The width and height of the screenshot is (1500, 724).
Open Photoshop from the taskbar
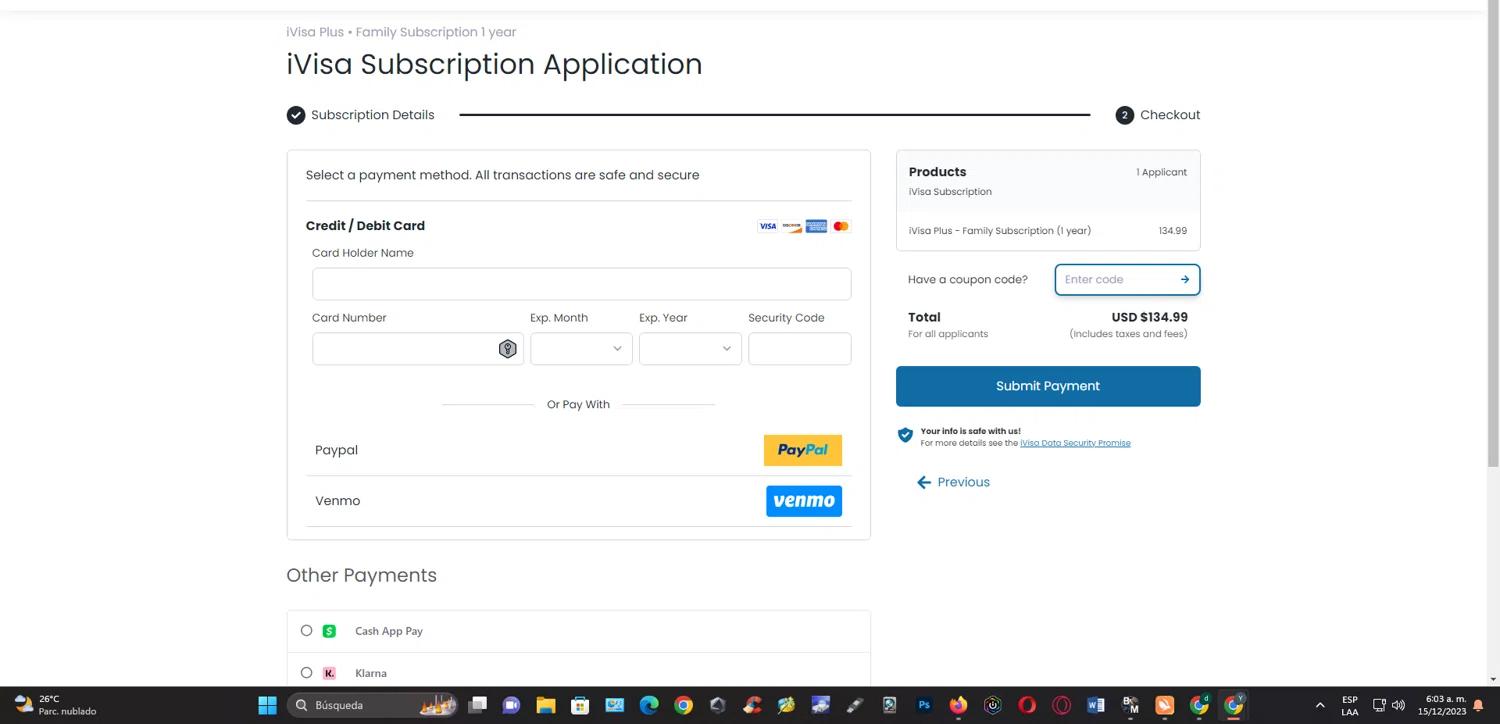click(x=924, y=705)
